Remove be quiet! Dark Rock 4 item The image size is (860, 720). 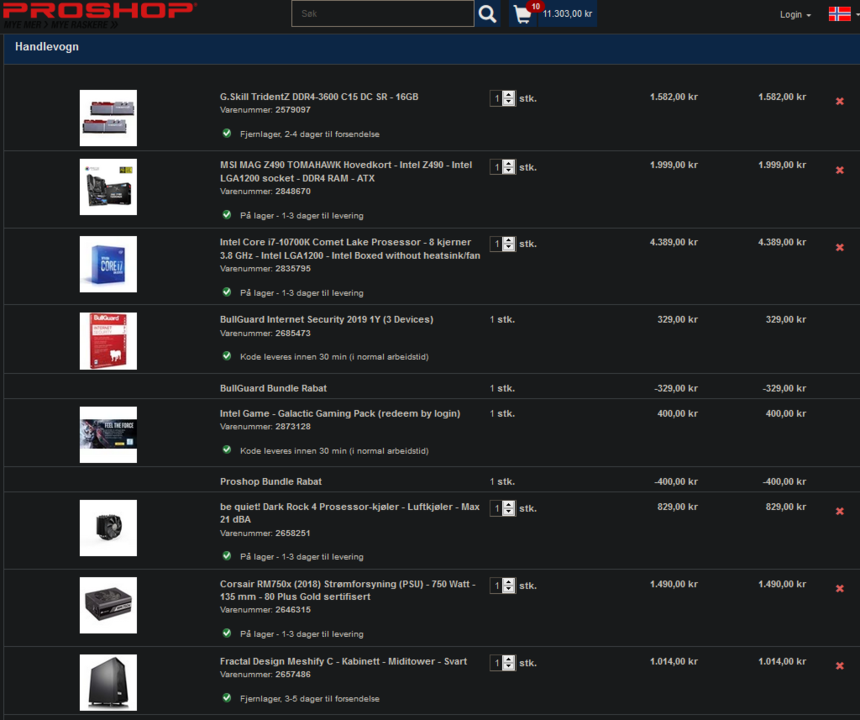click(x=839, y=511)
